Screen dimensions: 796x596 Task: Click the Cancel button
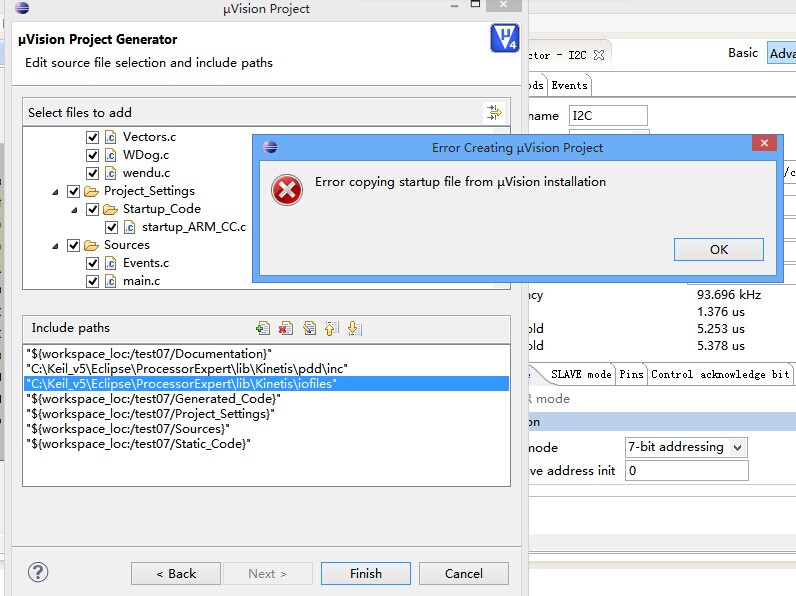(x=463, y=574)
